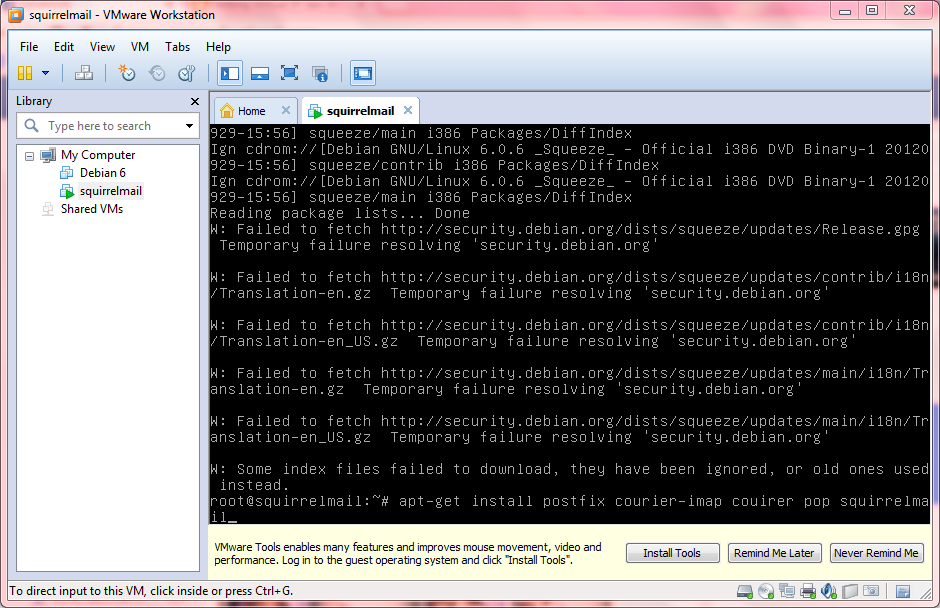Switch to the Home tab
The image size is (940, 608).
click(251, 111)
